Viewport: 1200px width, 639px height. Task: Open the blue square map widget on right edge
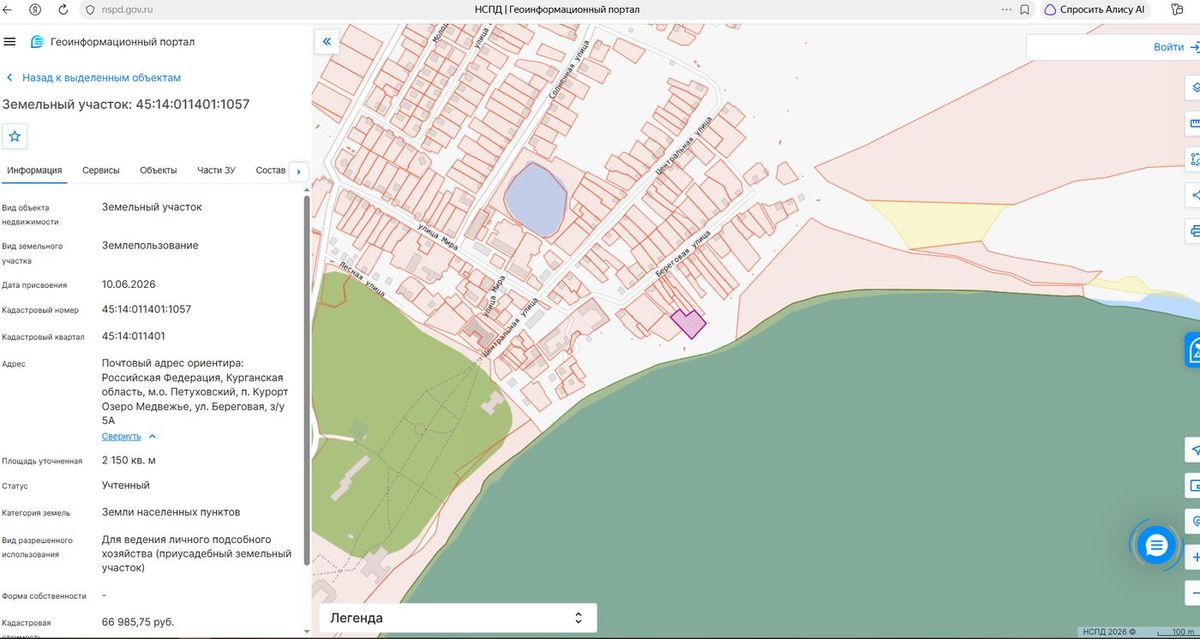coord(1193,350)
